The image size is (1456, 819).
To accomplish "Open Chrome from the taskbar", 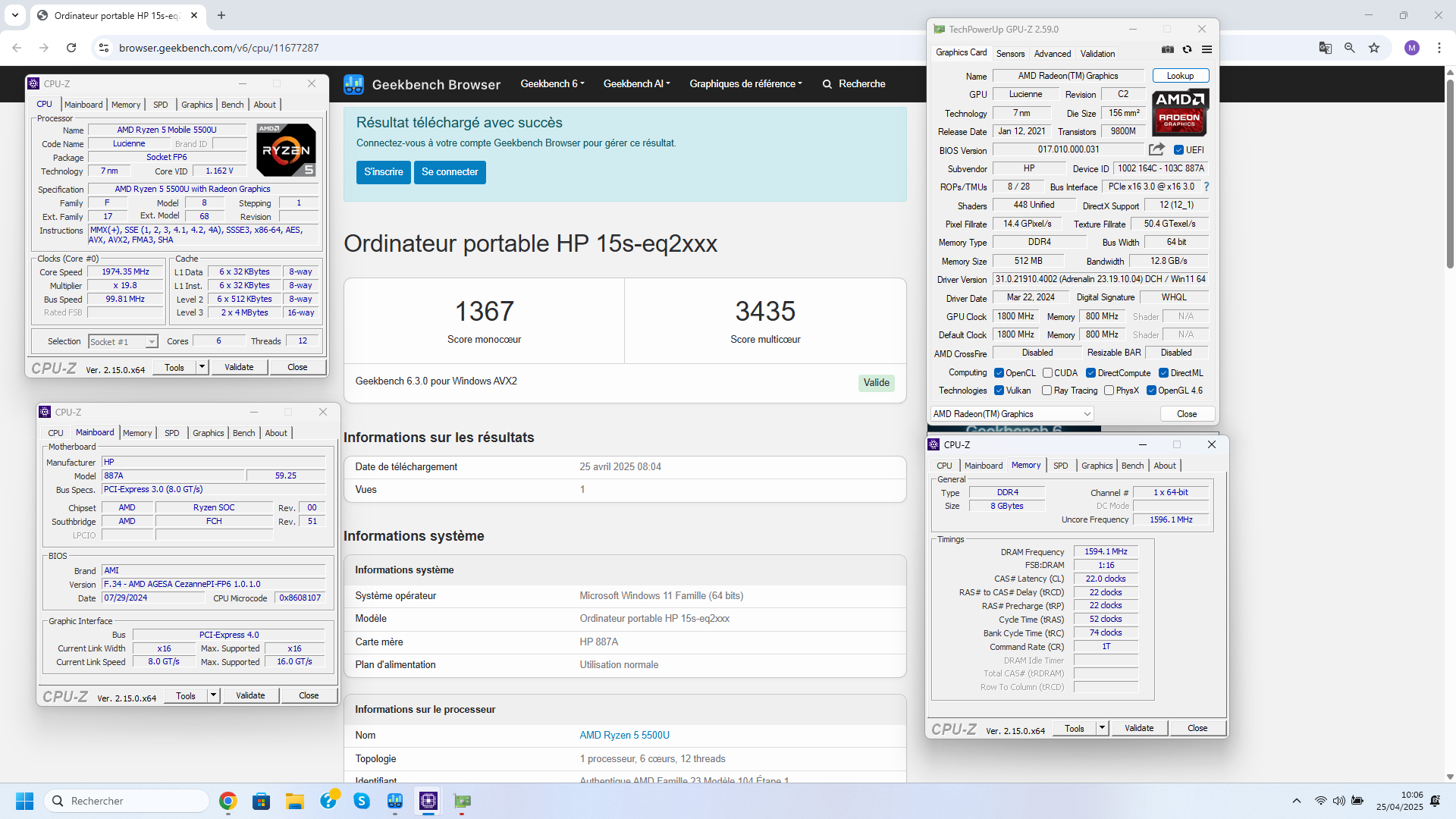I will (x=228, y=801).
